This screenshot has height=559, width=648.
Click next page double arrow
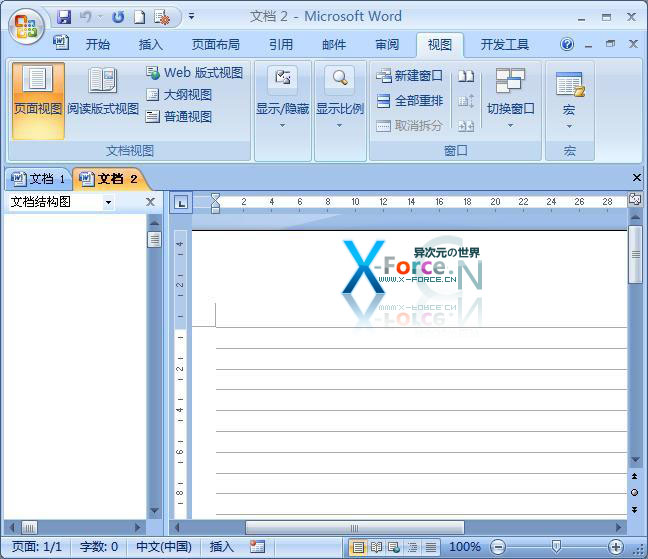(634, 510)
